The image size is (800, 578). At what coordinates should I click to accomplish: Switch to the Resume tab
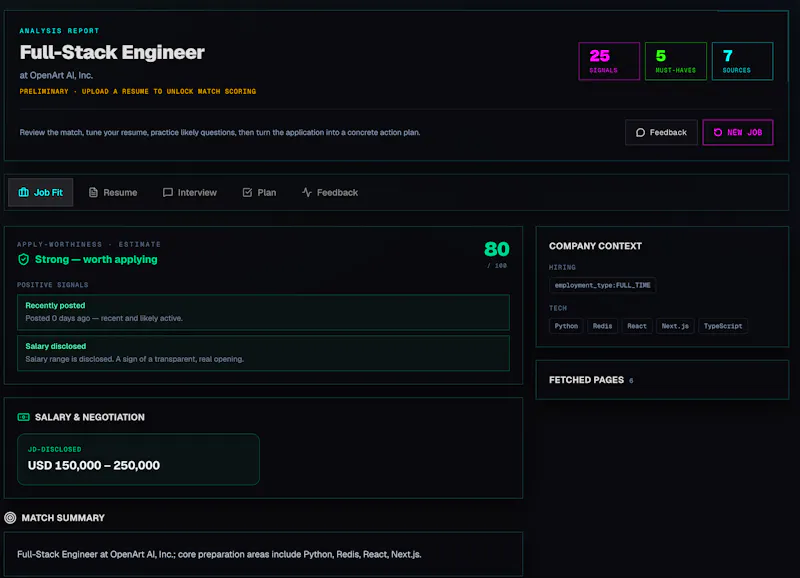click(113, 192)
